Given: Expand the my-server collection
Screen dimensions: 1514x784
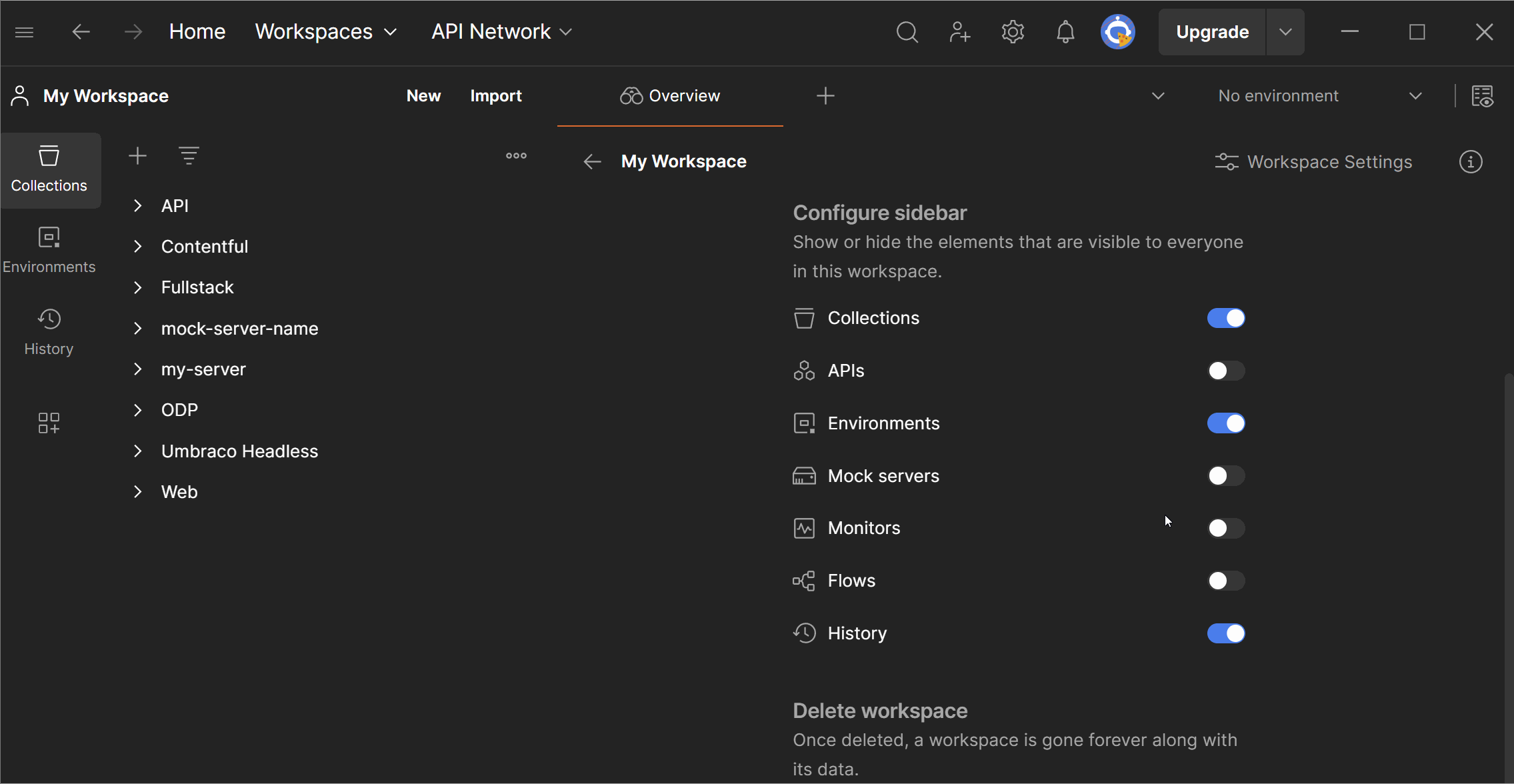Looking at the screenshot, I should click(x=137, y=369).
